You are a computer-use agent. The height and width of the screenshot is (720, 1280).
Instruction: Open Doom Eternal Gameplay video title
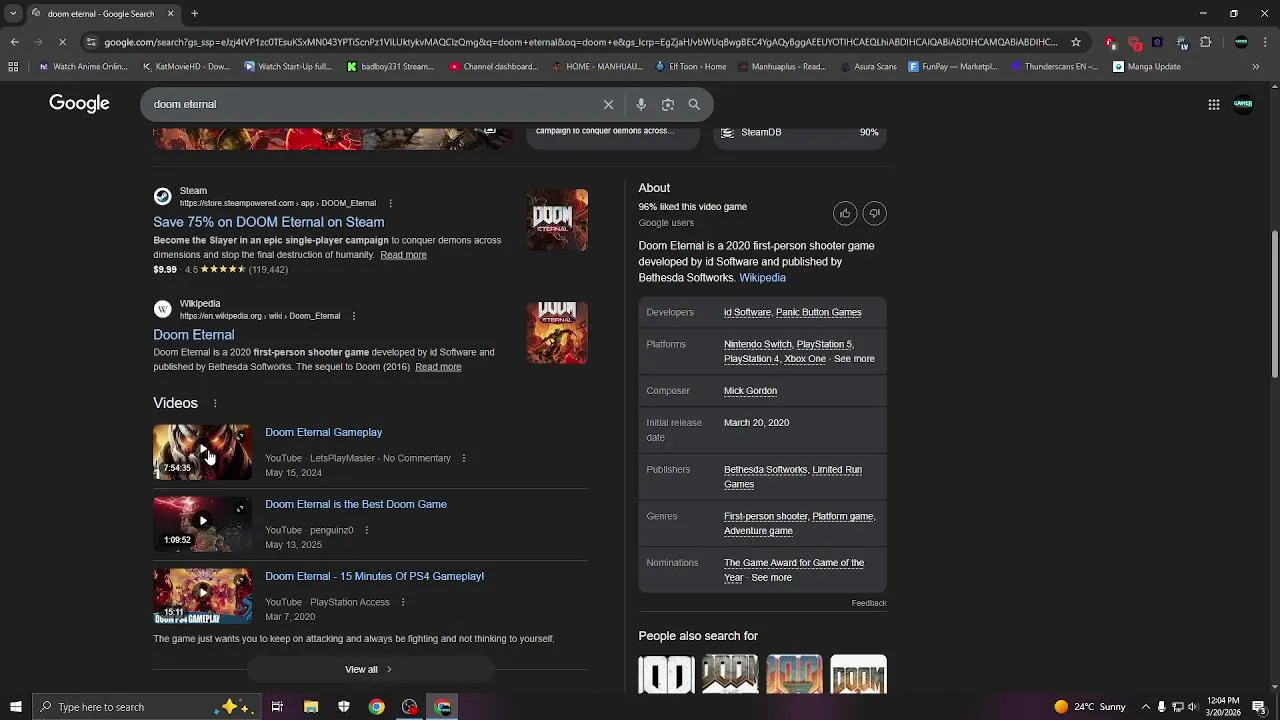pyautogui.click(x=323, y=432)
